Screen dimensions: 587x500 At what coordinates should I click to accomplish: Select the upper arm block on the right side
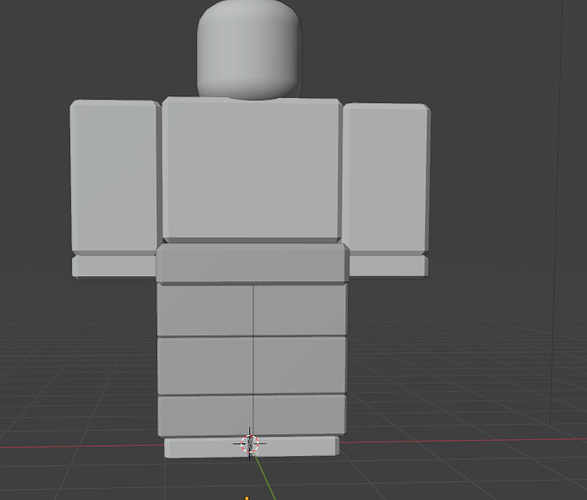[x=386, y=178]
